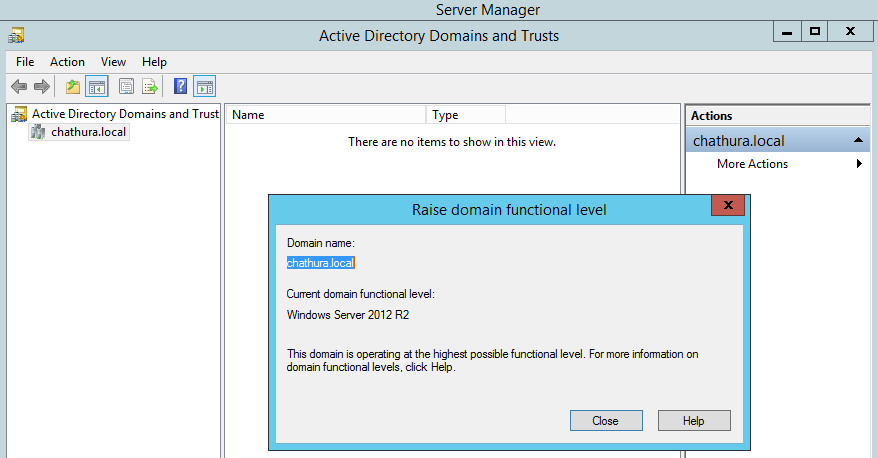This screenshot has height=458, width=878.
Task: Click the Forward arrow toolbar icon
Action: (x=42, y=87)
